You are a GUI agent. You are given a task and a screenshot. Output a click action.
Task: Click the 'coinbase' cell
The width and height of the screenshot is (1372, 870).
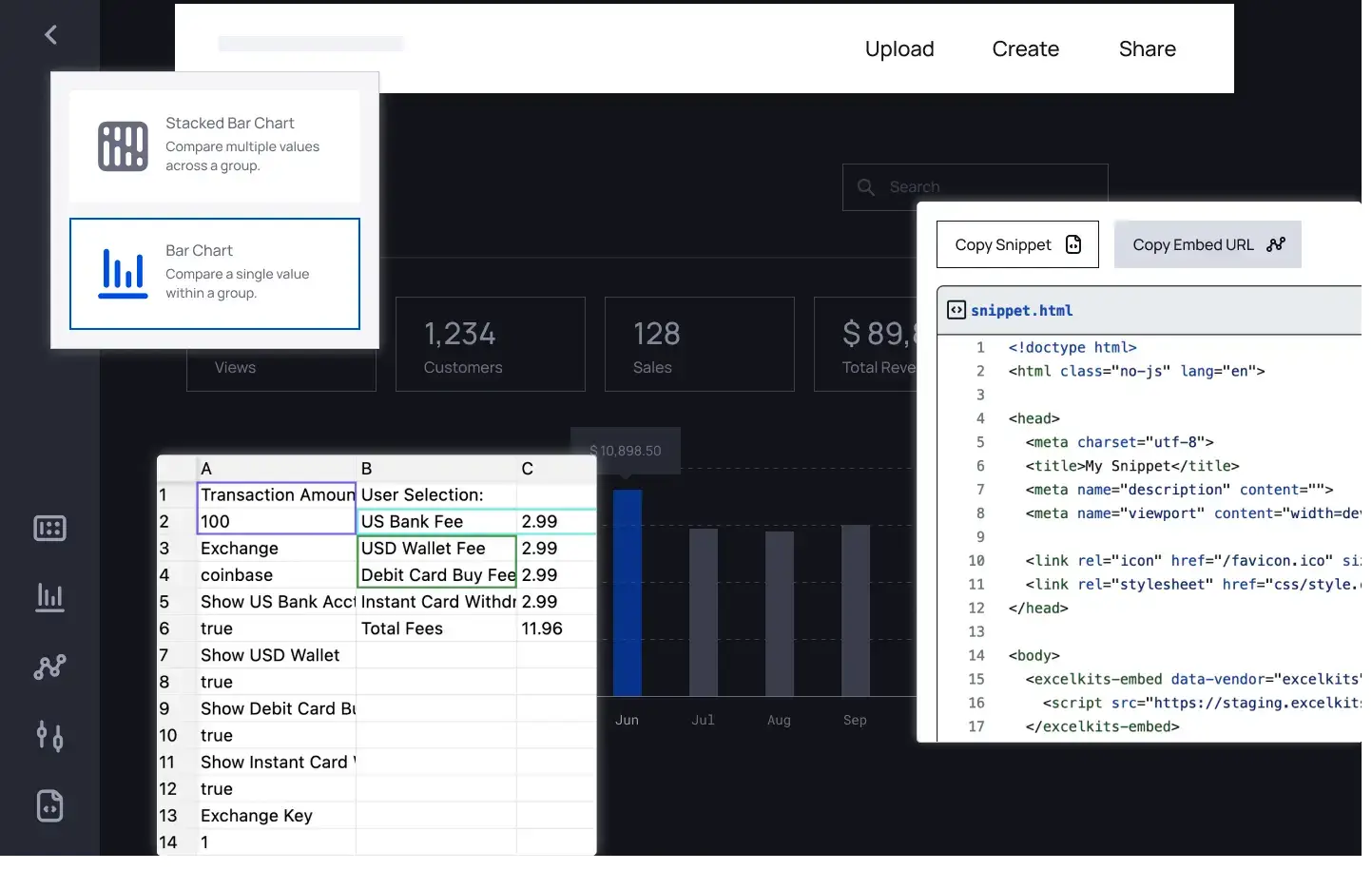(x=277, y=574)
